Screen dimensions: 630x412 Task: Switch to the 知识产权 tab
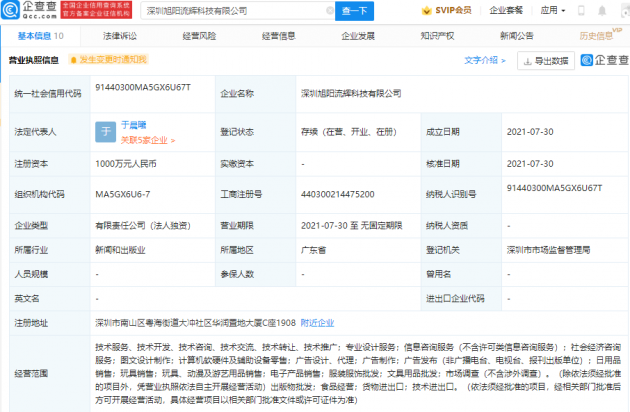coord(437,36)
